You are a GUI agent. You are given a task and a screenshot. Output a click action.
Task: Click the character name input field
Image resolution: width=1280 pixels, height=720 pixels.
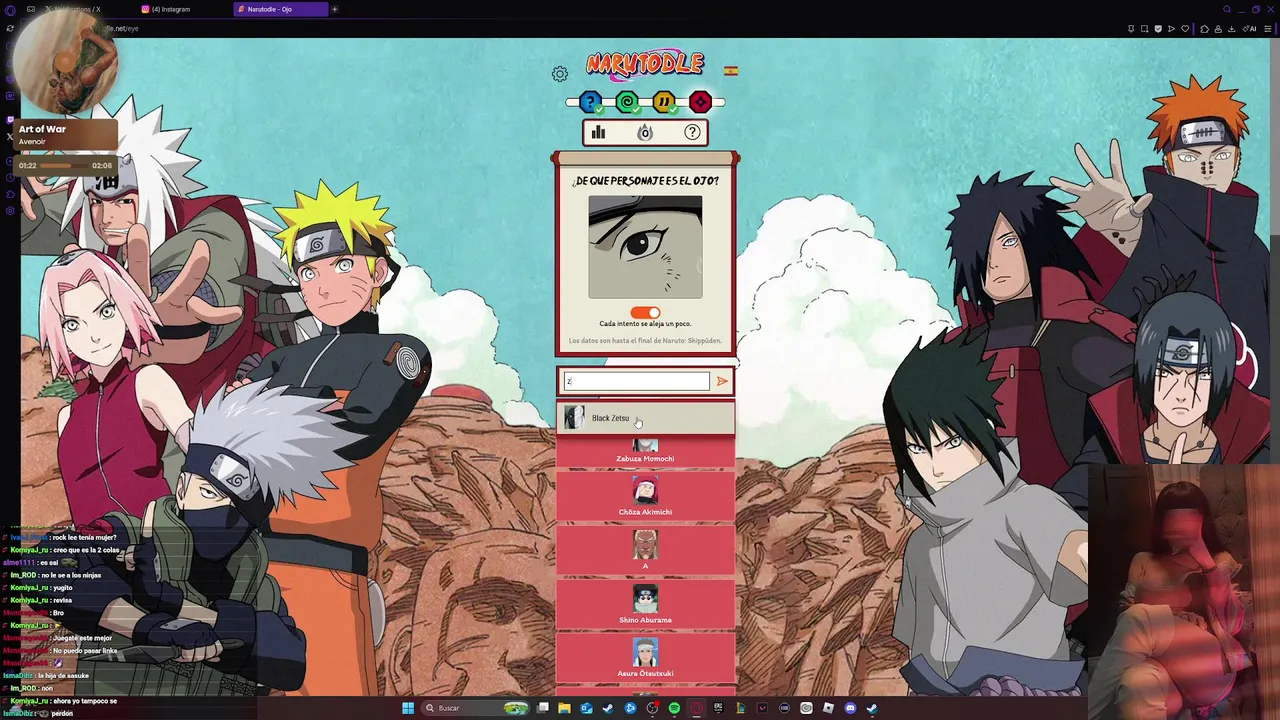coord(637,381)
